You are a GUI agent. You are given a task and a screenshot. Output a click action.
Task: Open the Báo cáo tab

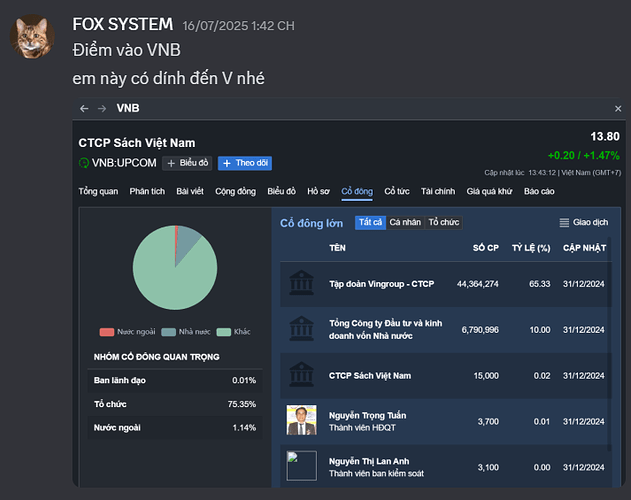[x=539, y=191]
